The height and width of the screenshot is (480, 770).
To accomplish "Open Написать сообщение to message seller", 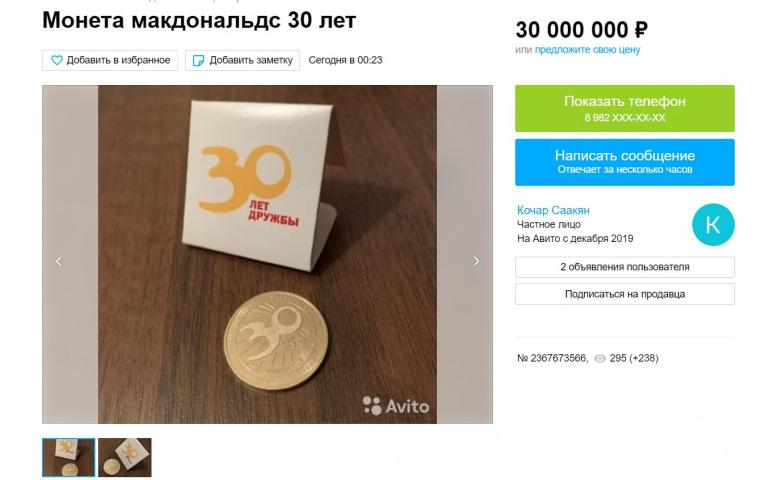I will pyautogui.click(x=625, y=163).
